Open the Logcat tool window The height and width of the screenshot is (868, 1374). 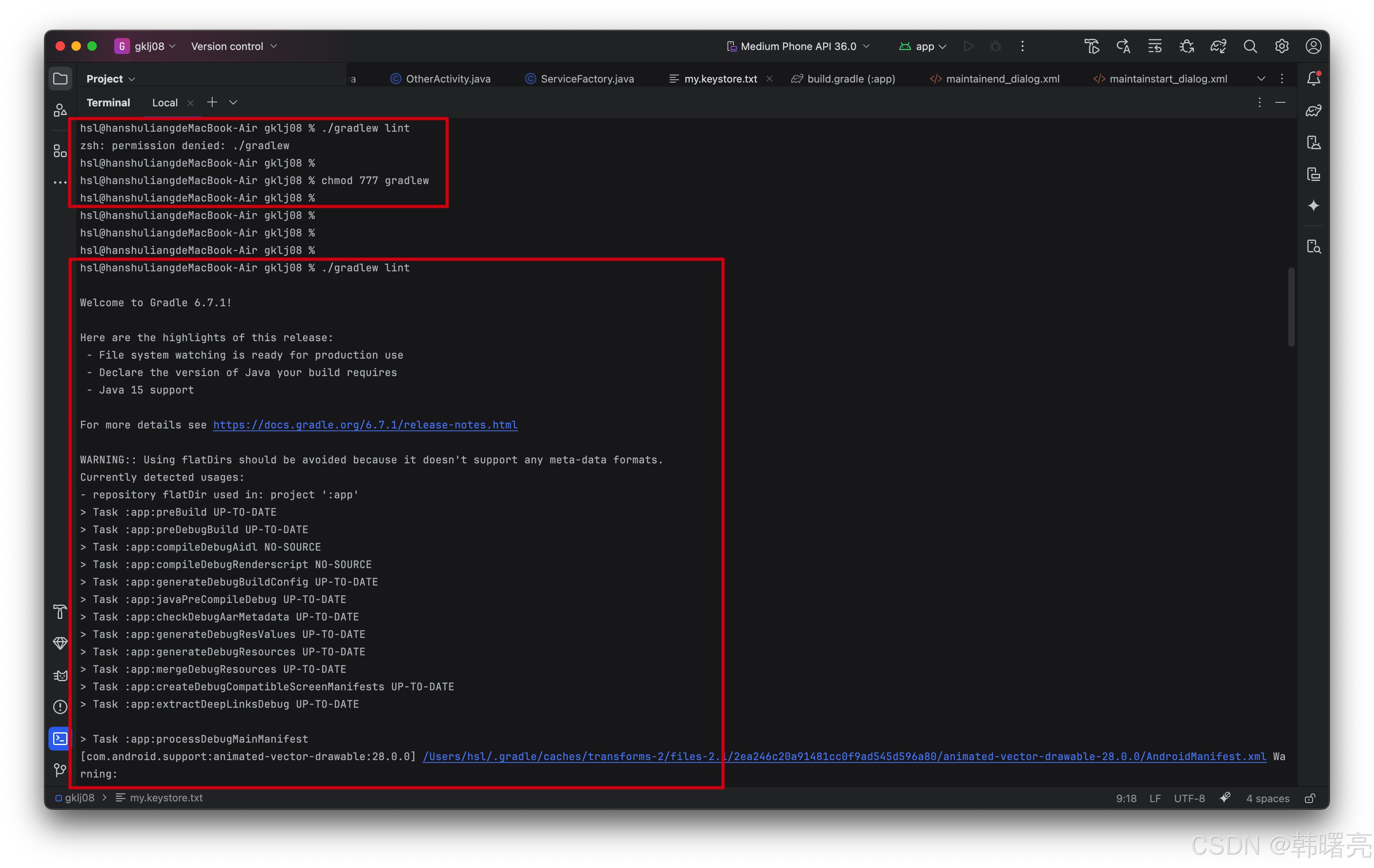59,675
